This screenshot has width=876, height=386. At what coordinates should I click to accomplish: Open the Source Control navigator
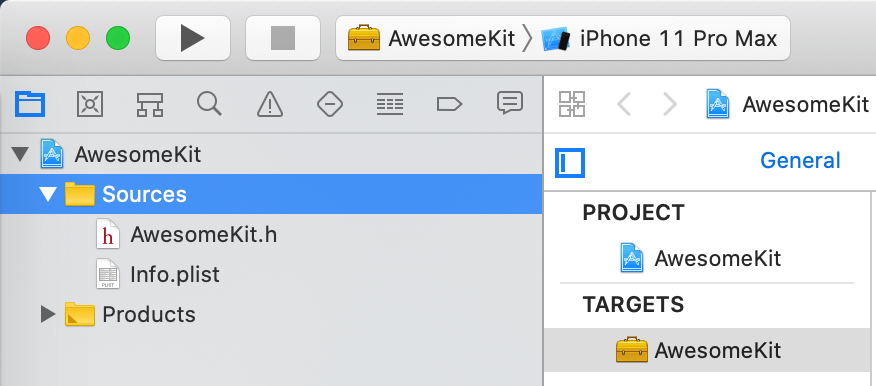90,104
